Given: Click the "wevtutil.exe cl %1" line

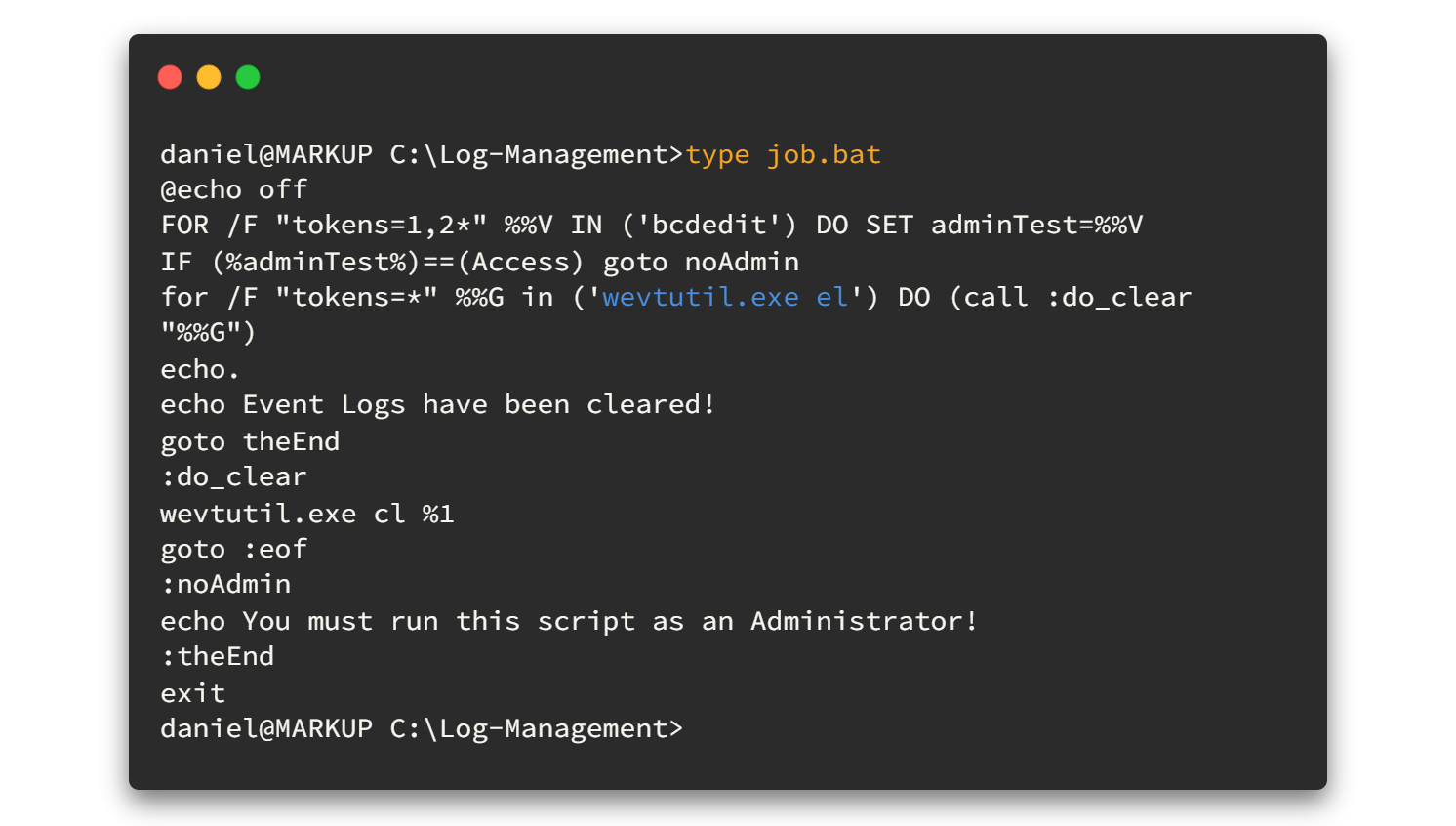Looking at the screenshot, I should point(307,514).
